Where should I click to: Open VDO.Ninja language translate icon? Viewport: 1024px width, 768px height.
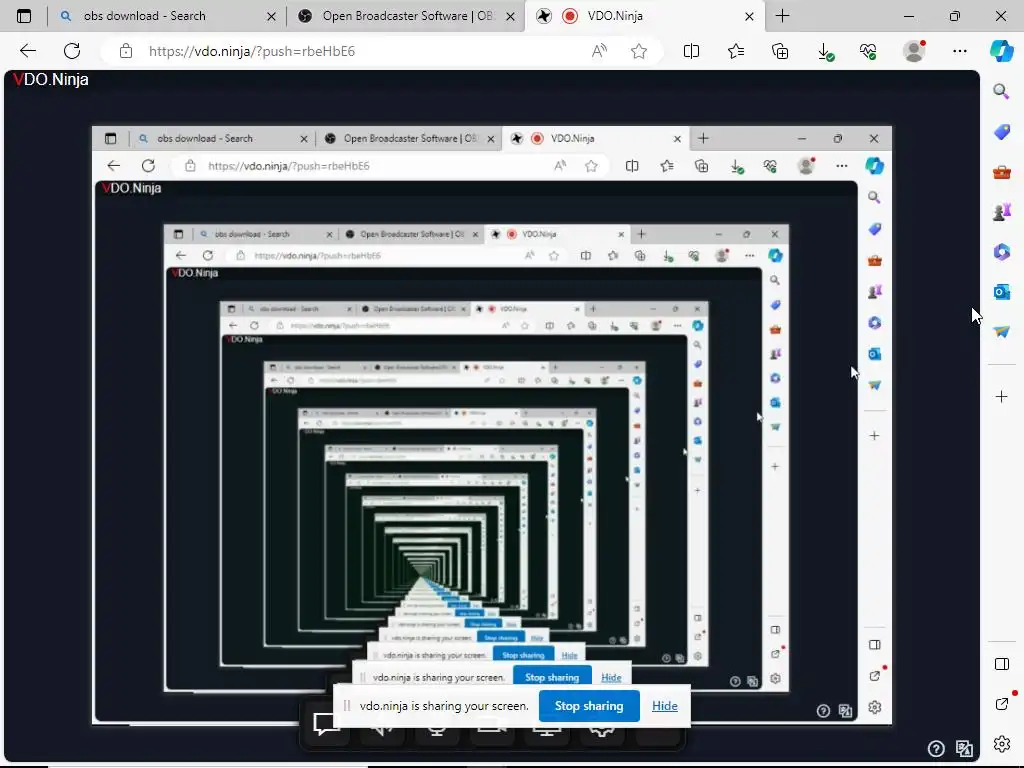(x=964, y=748)
